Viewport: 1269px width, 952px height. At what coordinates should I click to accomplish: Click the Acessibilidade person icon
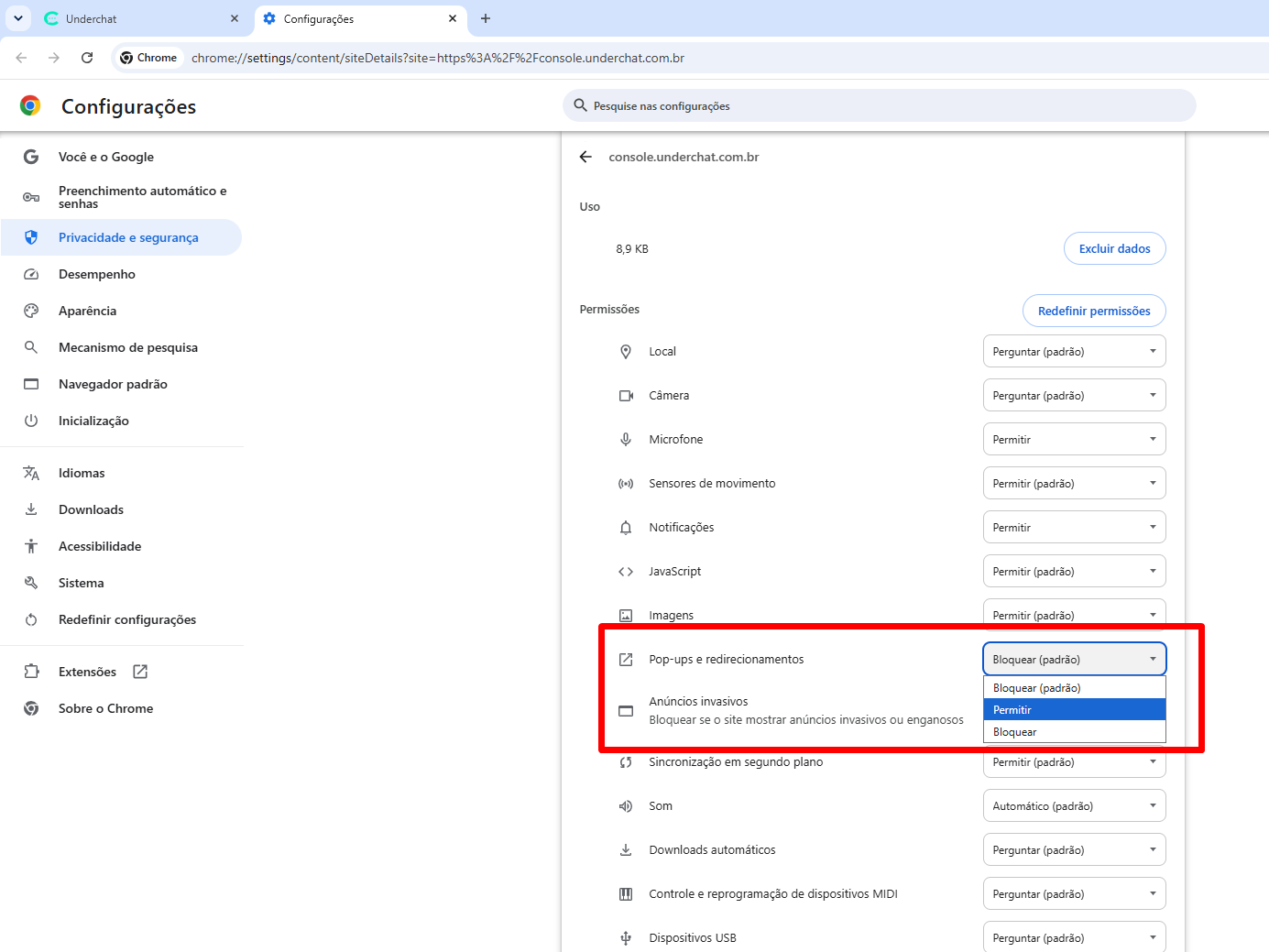tap(31, 546)
